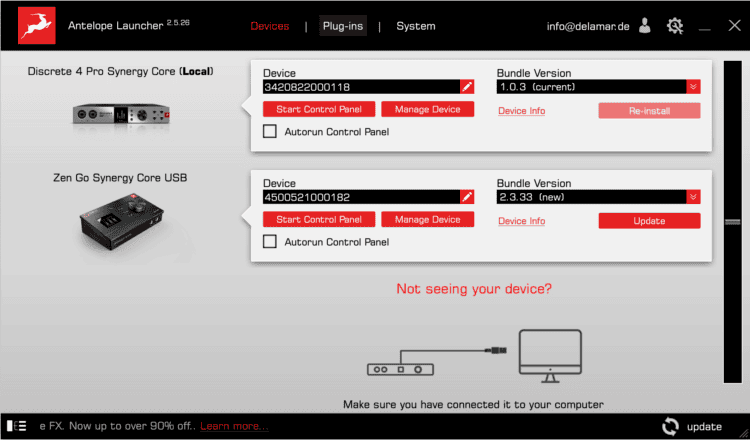Click the sidebar panel icon in footer
Image resolution: width=750 pixels, height=440 pixels.
click(17, 426)
